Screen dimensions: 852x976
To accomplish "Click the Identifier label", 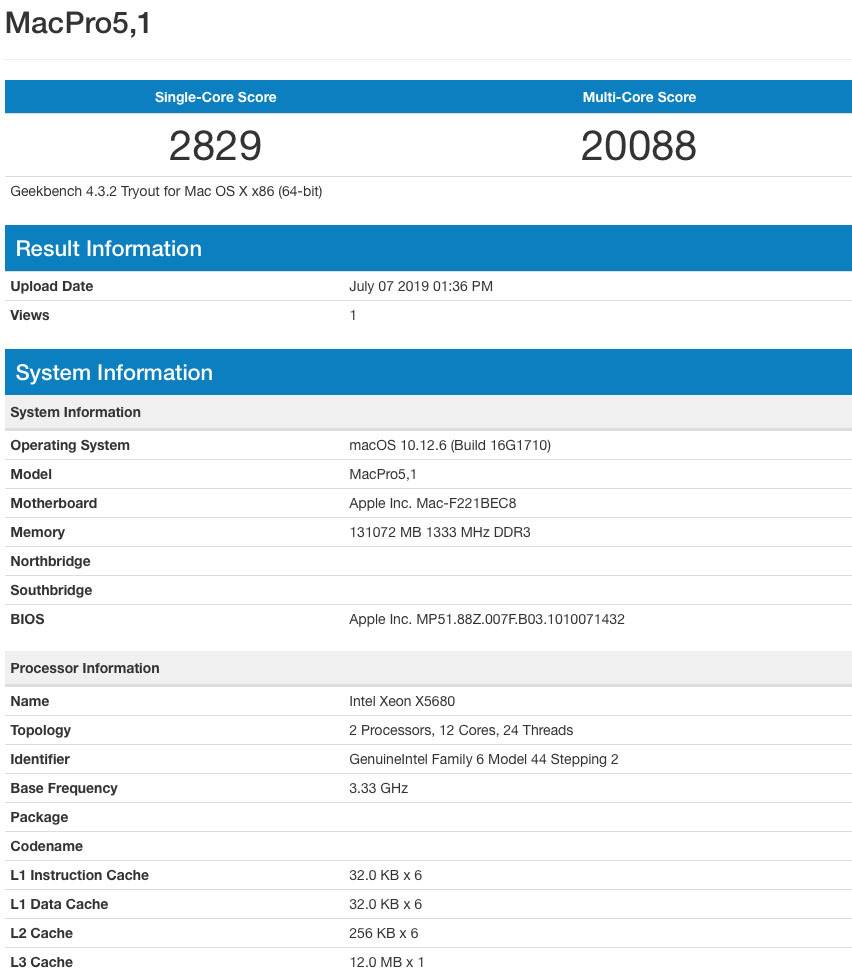I will [40, 759].
